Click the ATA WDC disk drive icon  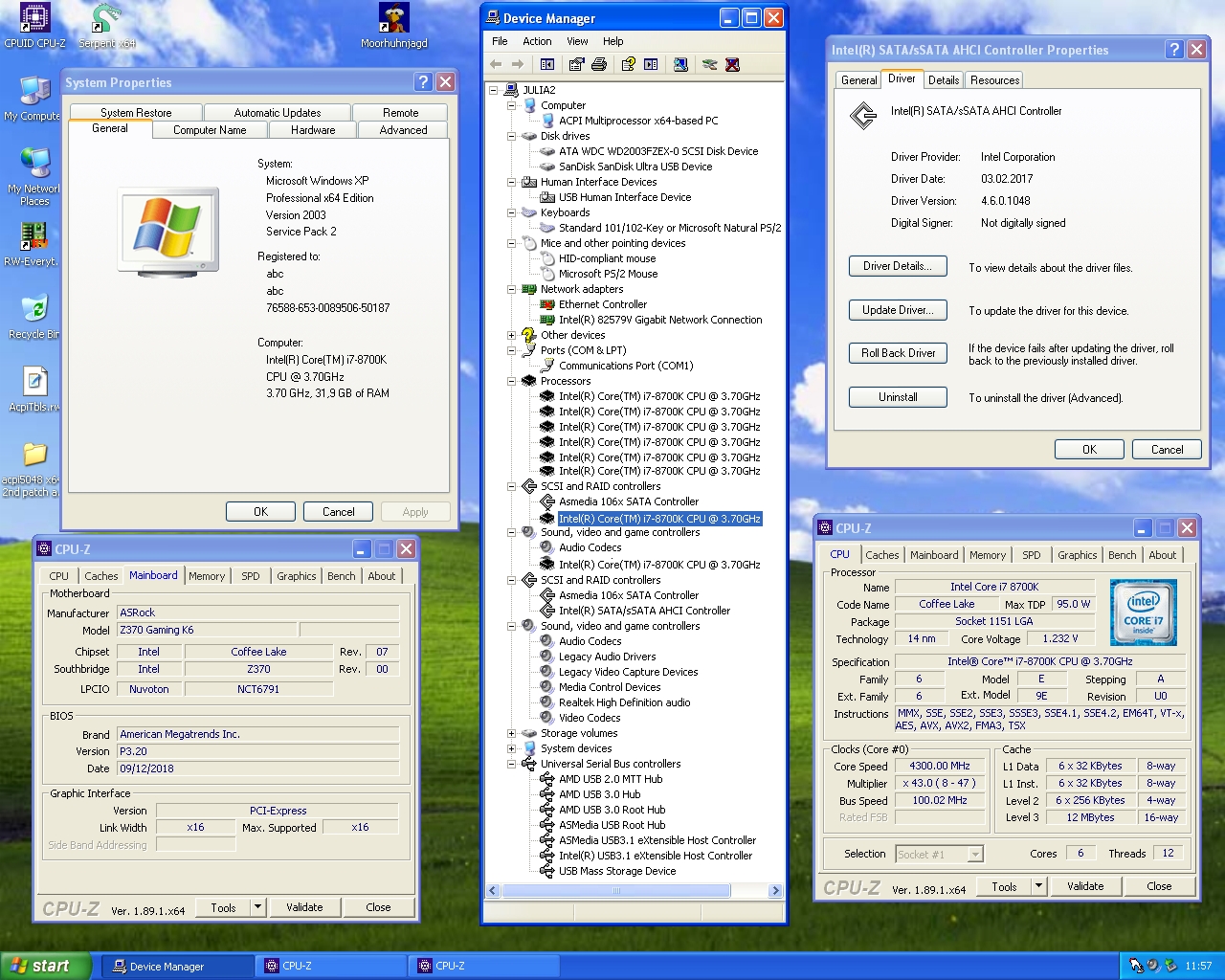point(547,151)
